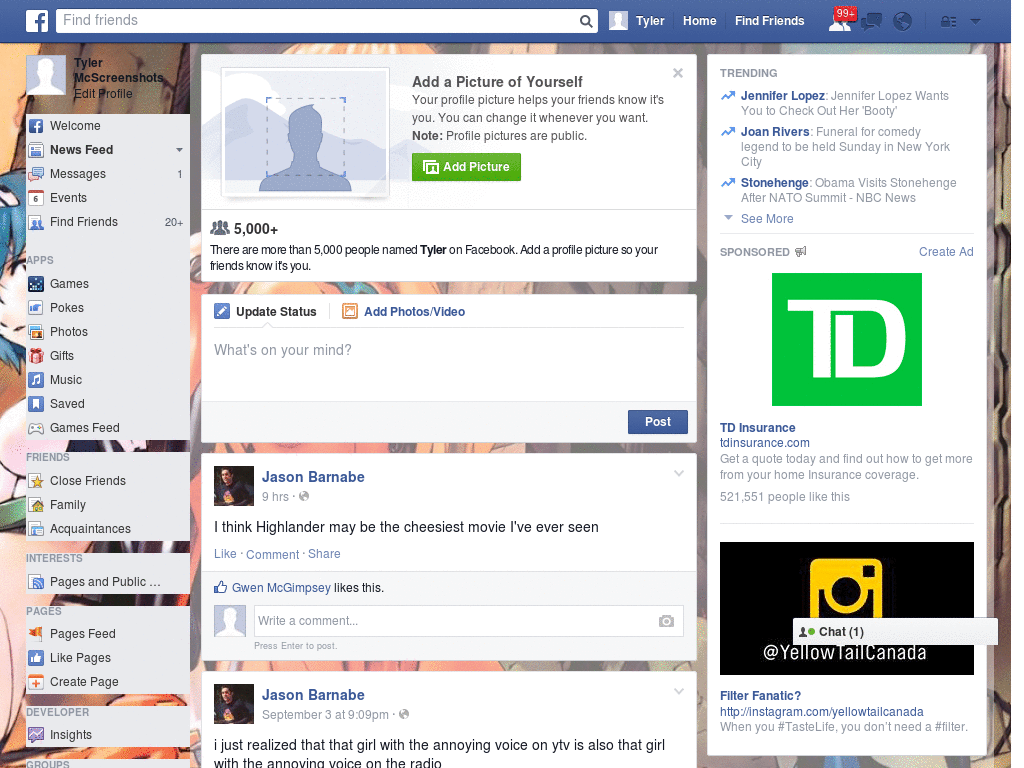Click the Facebook logo in top bar
Image resolution: width=1024 pixels, height=768 pixels.
(37, 21)
